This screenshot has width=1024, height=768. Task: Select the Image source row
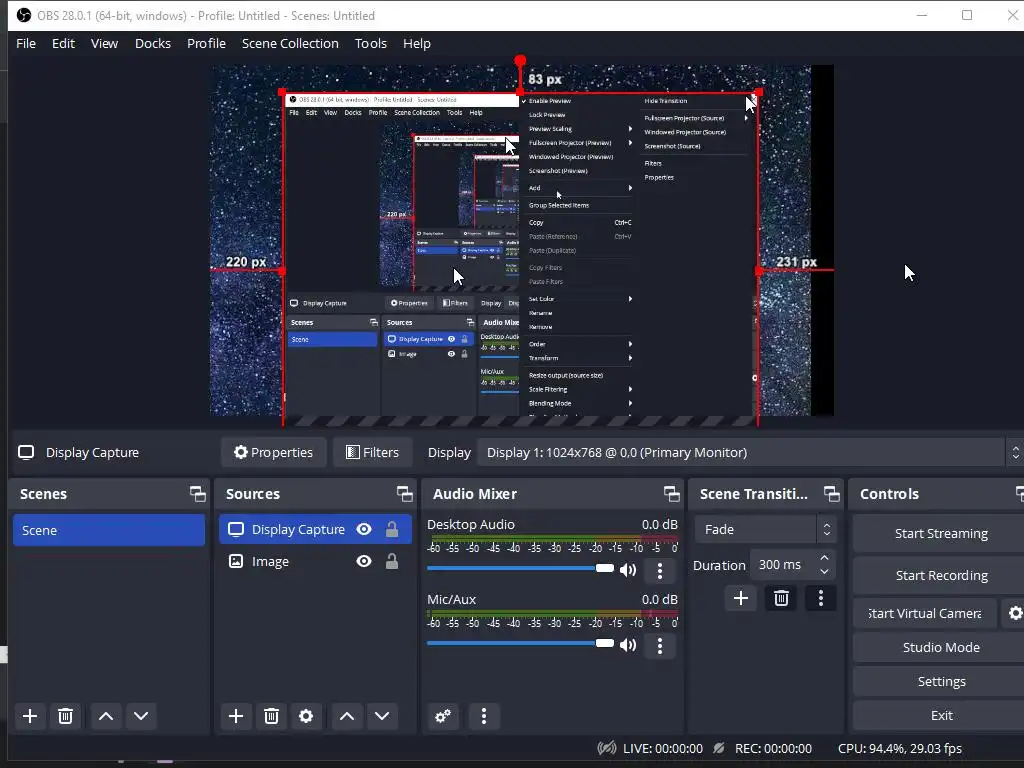click(x=315, y=561)
